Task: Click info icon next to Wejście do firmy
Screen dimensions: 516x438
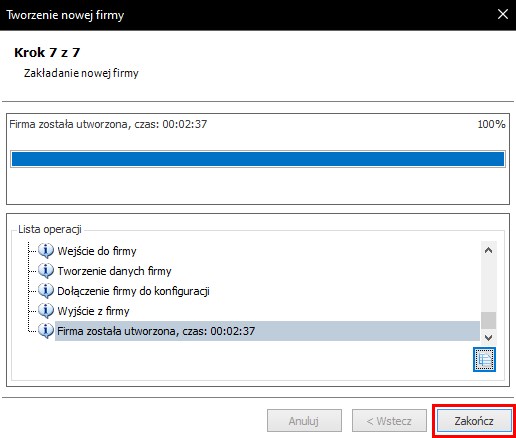Action: (x=46, y=251)
